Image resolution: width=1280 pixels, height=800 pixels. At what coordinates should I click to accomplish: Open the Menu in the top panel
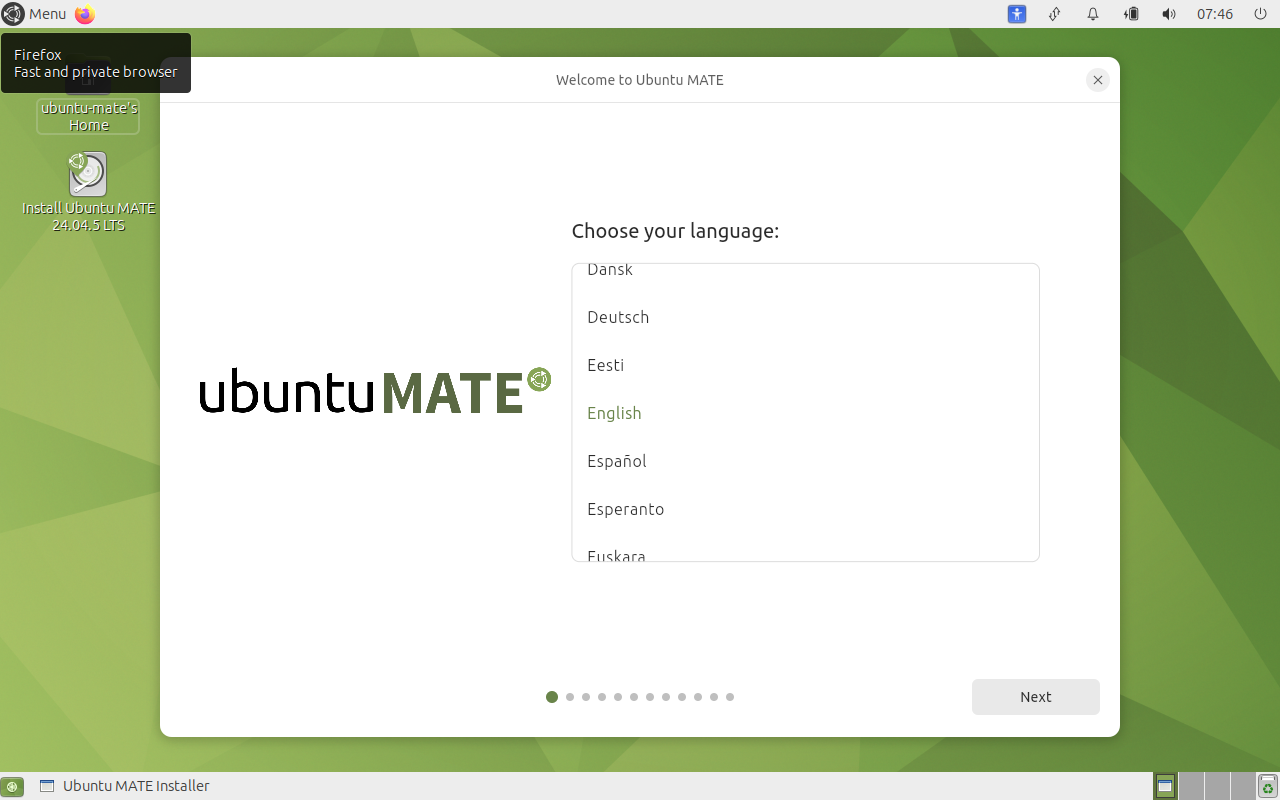35,14
